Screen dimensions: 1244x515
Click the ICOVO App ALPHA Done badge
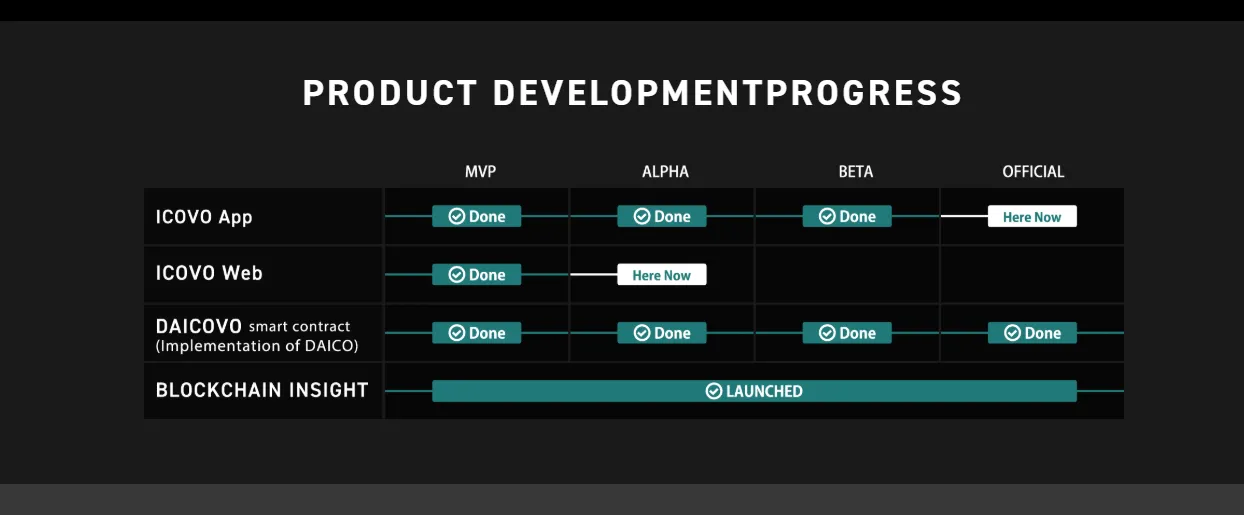click(x=661, y=216)
